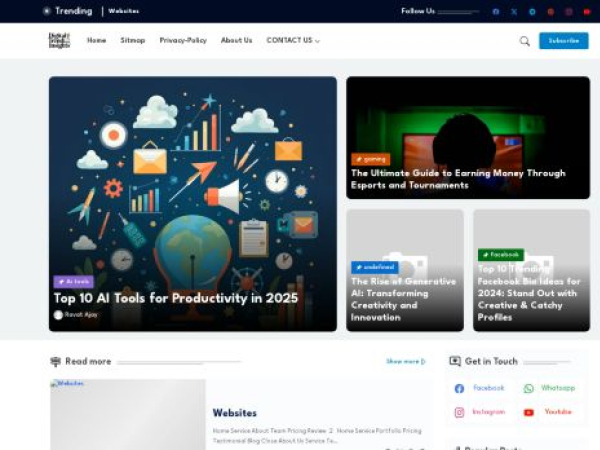The width and height of the screenshot is (600, 450).
Task: Click the site logo in the navbar
Action: point(59,40)
